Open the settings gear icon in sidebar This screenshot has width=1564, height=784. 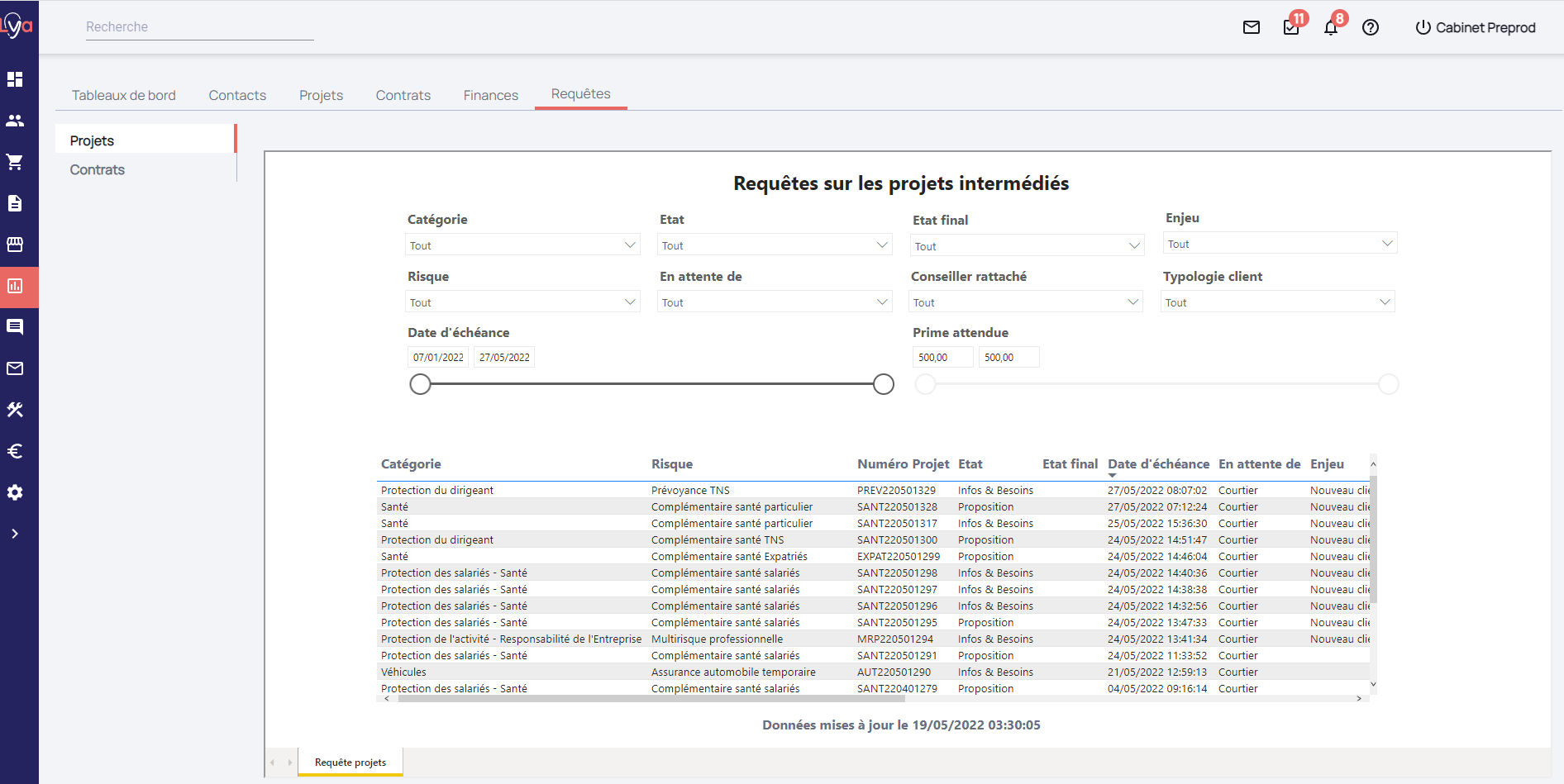15,492
